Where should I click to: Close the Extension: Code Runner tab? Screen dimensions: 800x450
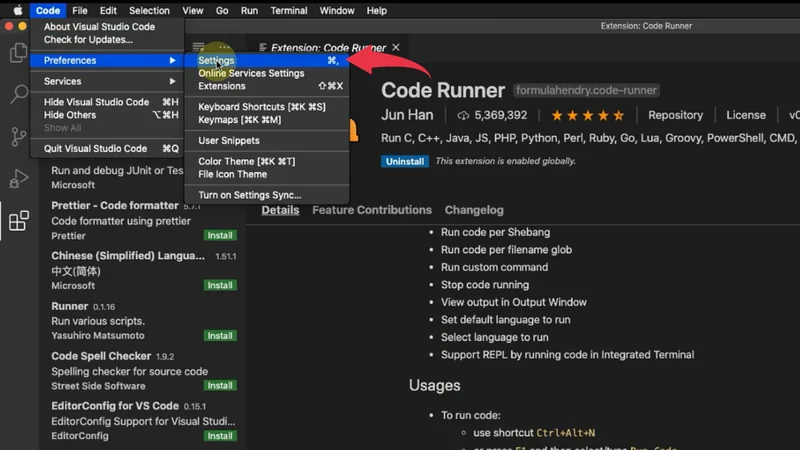[x=396, y=47]
